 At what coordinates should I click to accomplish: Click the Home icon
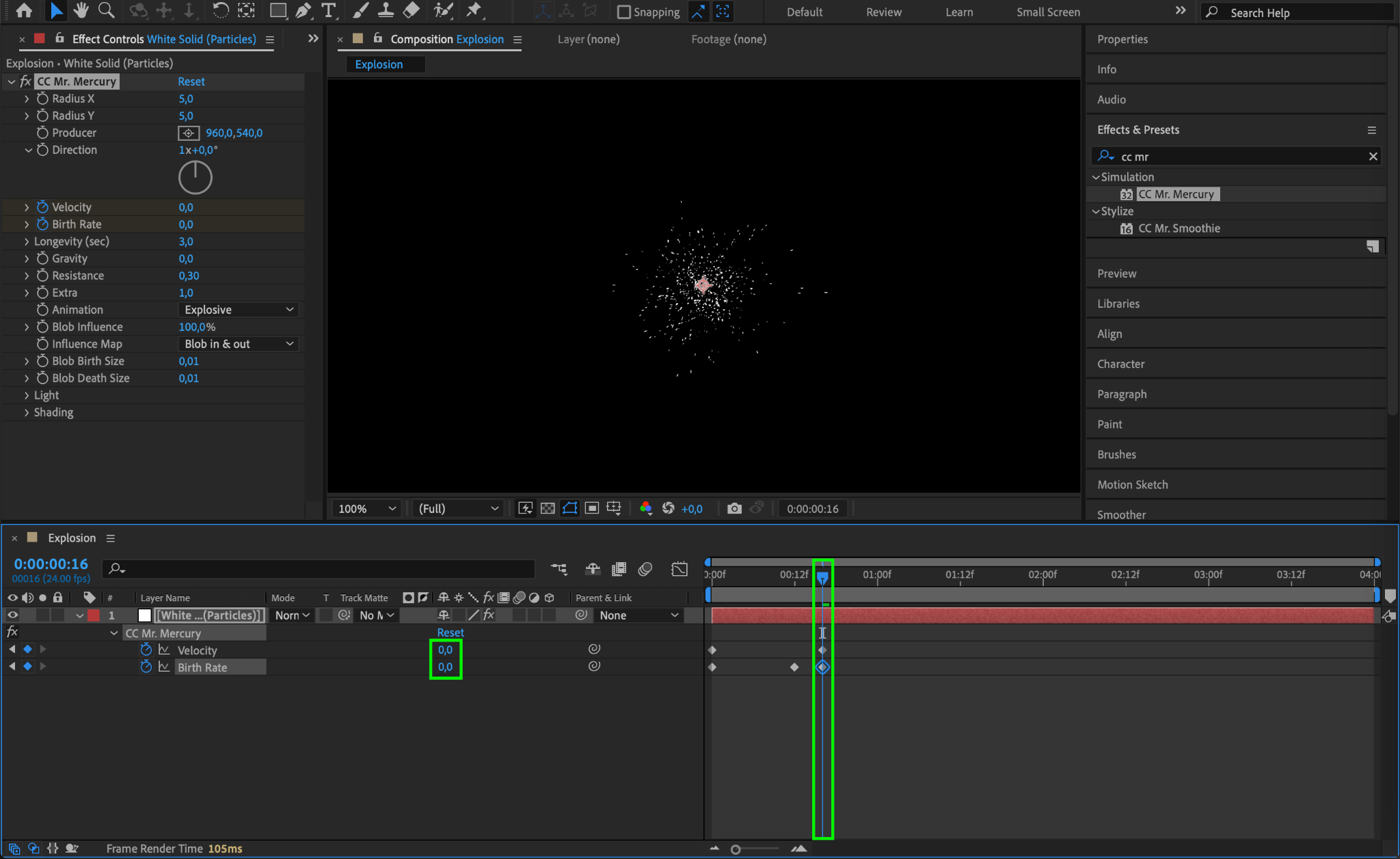point(24,10)
